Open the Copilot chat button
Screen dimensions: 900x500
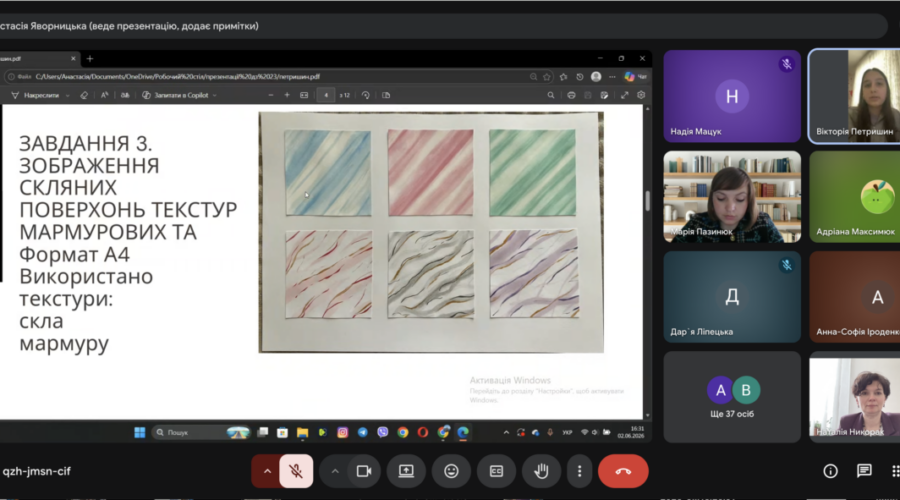coord(635,76)
